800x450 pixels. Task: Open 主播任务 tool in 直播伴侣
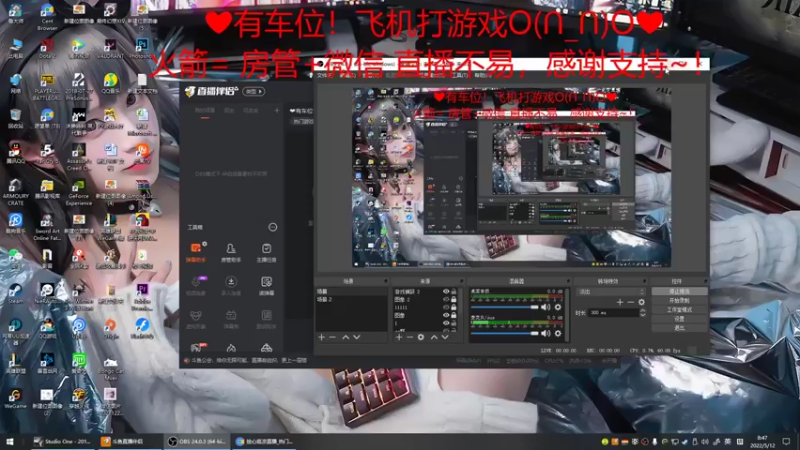tap(266, 253)
